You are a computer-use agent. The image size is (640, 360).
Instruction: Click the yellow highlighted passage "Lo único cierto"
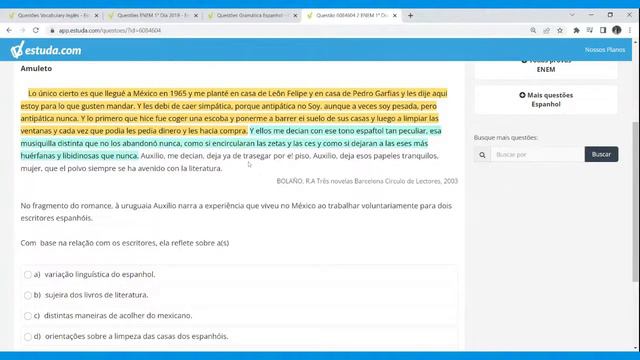pyautogui.click(x=234, y=112)
